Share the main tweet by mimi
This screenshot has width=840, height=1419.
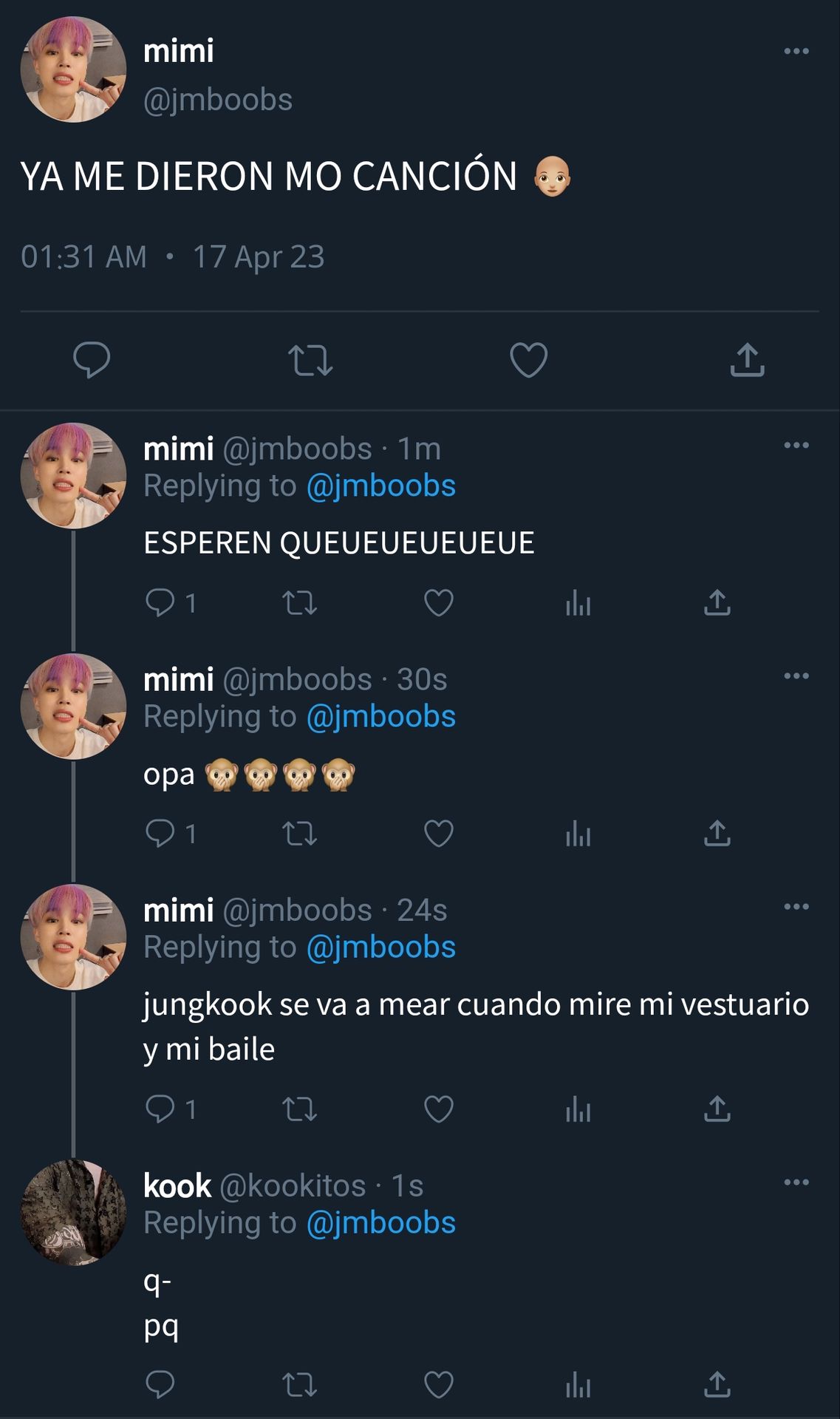pos(748,361)
